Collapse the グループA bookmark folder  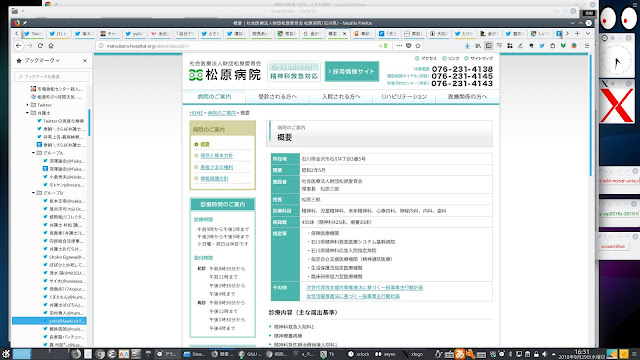[x=33, y=153]
